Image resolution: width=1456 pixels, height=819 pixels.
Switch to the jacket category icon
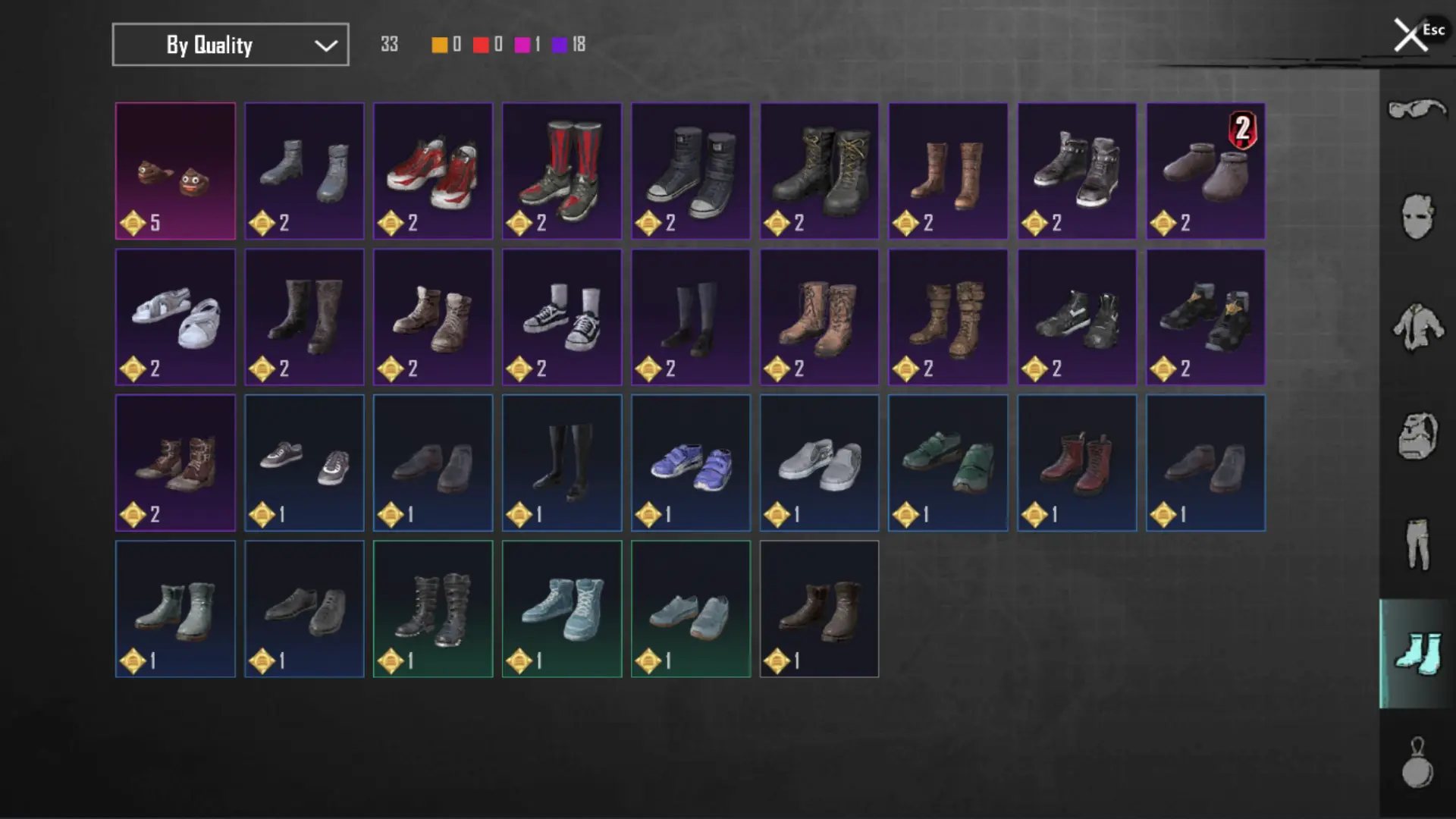pos(1417,327)
